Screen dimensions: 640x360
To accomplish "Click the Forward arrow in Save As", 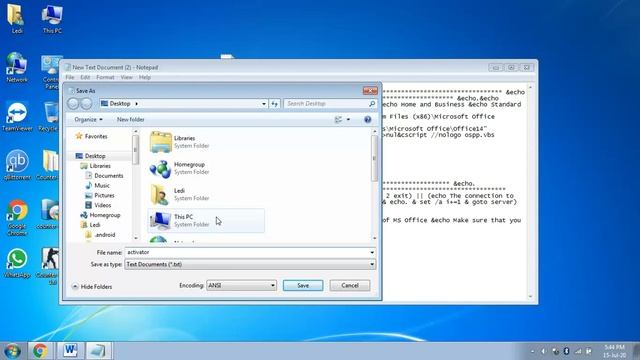I will pyautogui.click(x=86, y=104).
